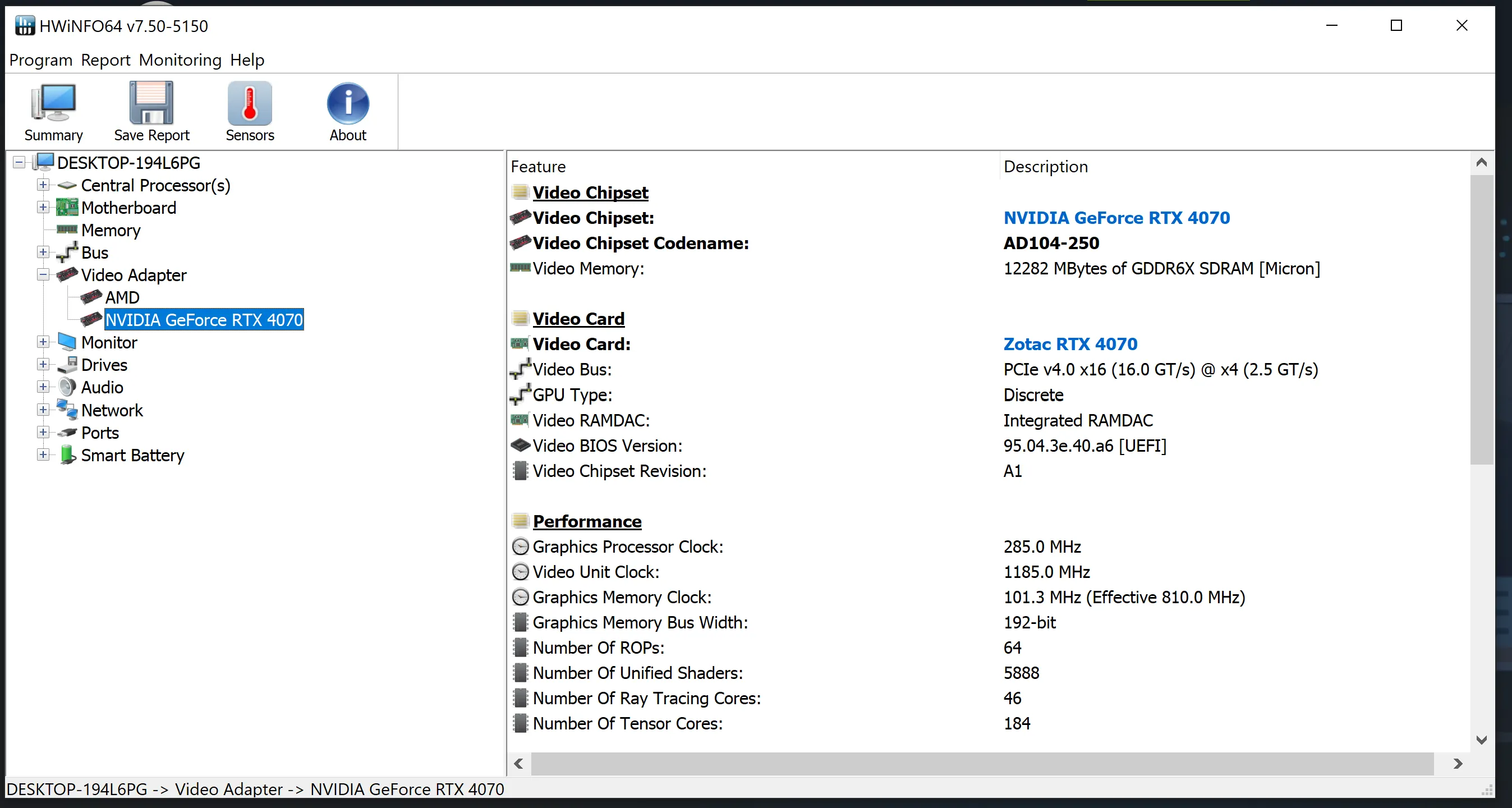
Task: Click the Drives icon in tree
Action: tap(67, 365)
